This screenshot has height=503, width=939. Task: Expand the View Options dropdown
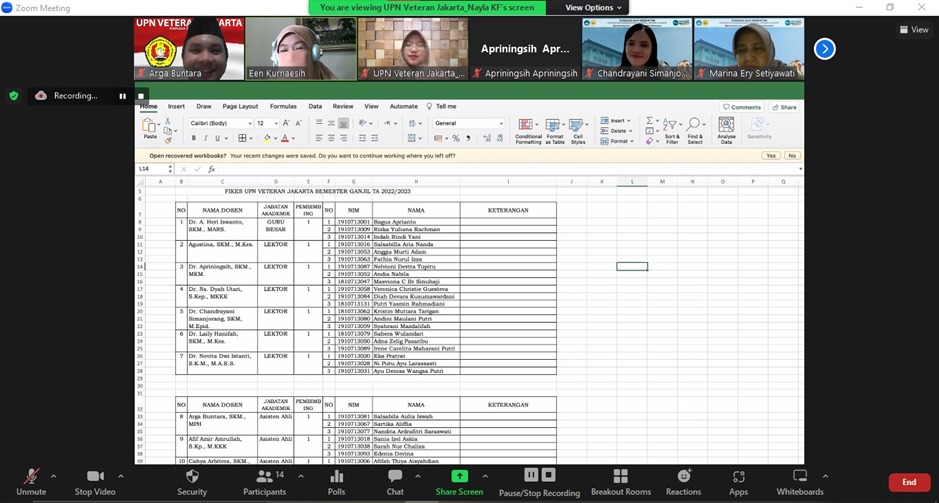[589, 8]
